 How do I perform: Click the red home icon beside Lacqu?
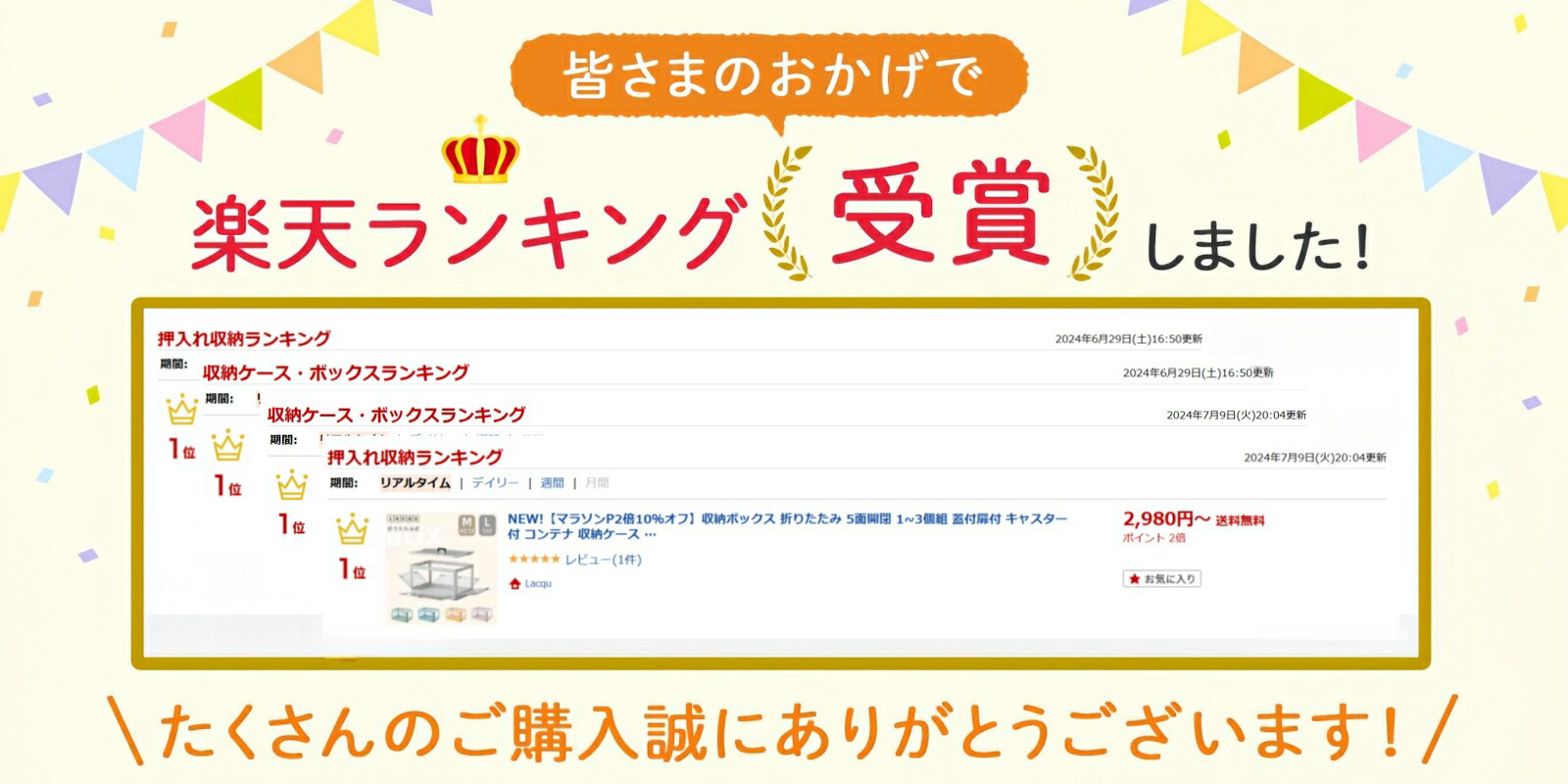tap(514, 583)
